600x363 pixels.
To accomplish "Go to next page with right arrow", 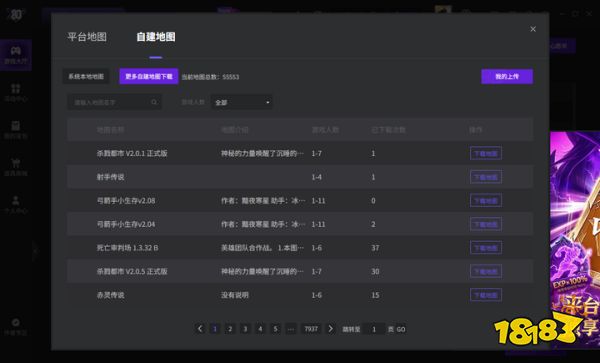I will pos(331,329).
